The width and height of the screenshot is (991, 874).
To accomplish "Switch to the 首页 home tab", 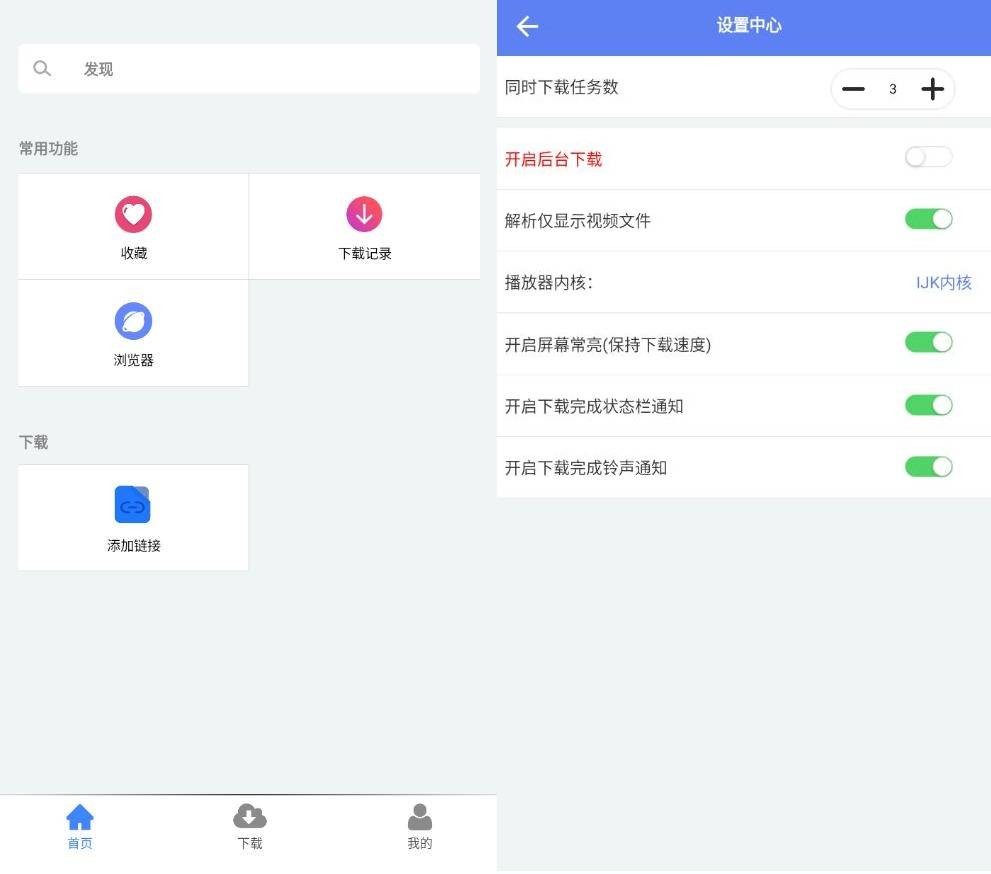I will 80,827.
